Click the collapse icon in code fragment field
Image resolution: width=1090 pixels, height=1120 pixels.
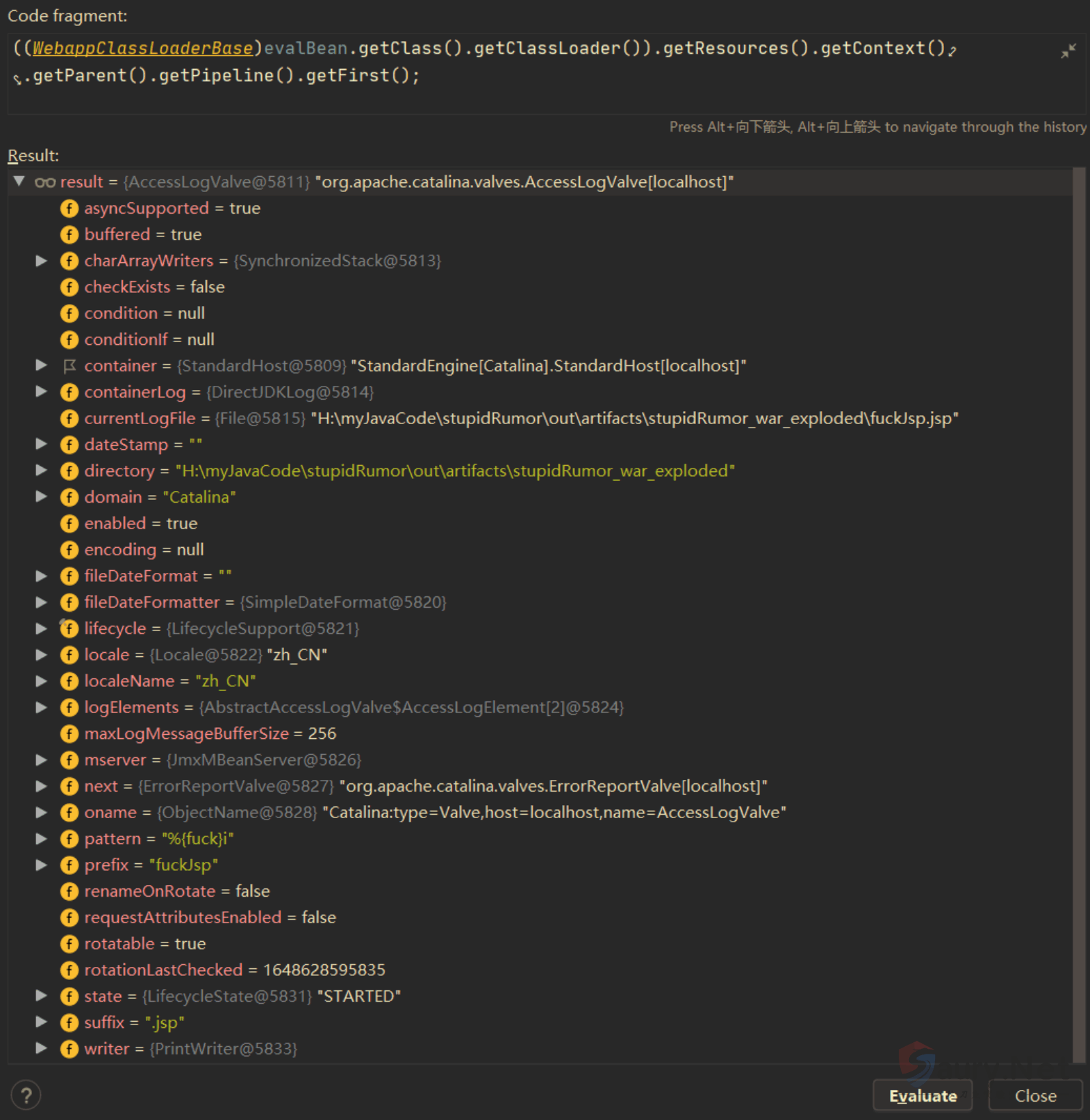point(1067,51)
